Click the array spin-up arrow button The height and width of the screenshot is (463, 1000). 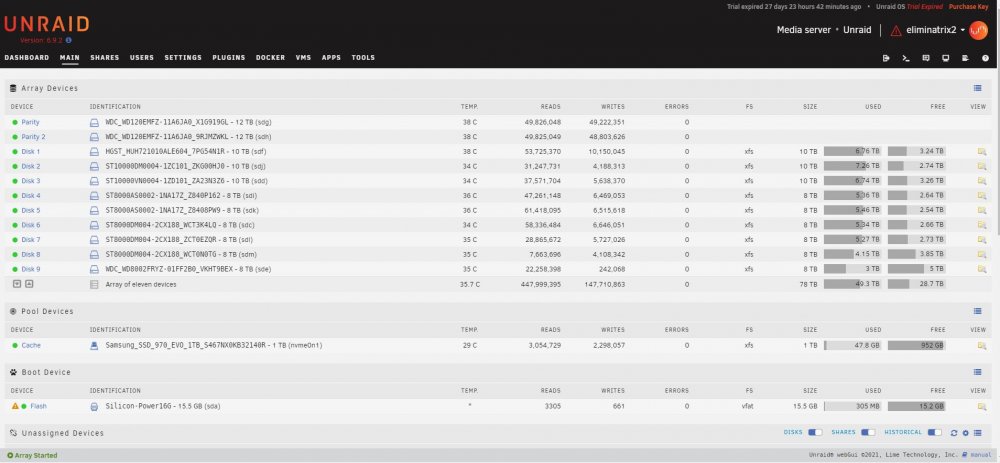click(x=29, y=284)
